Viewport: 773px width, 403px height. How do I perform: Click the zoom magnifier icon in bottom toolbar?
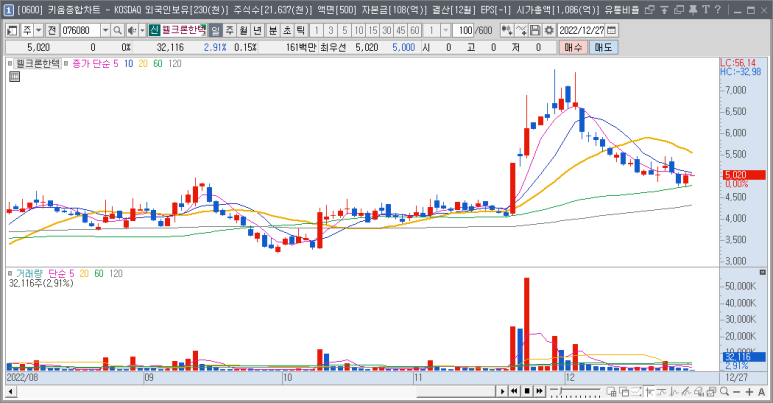[724, 392]
